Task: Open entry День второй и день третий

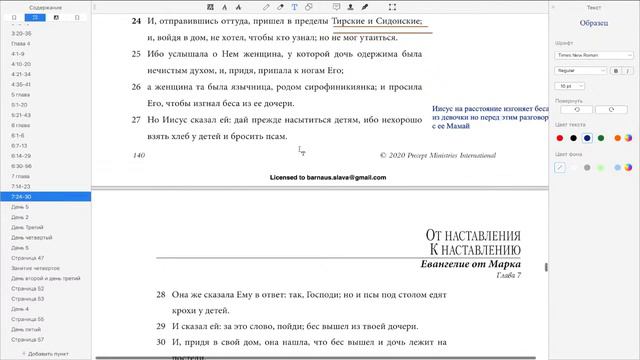Action: pyautogui.click(x=46, y=278)
